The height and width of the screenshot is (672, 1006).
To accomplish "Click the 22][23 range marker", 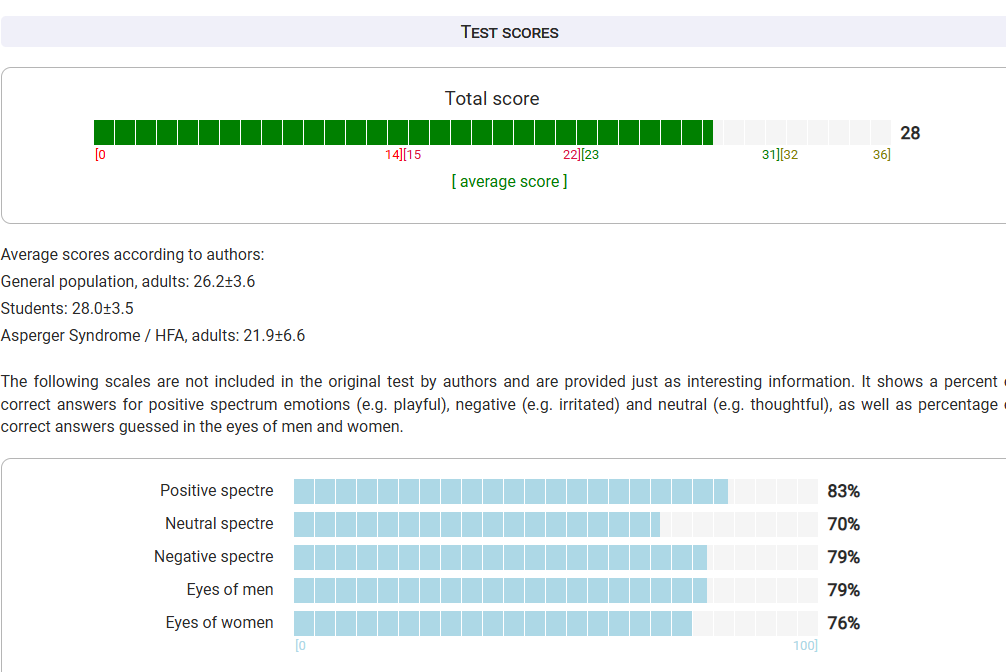I will (x=581, y=155).
